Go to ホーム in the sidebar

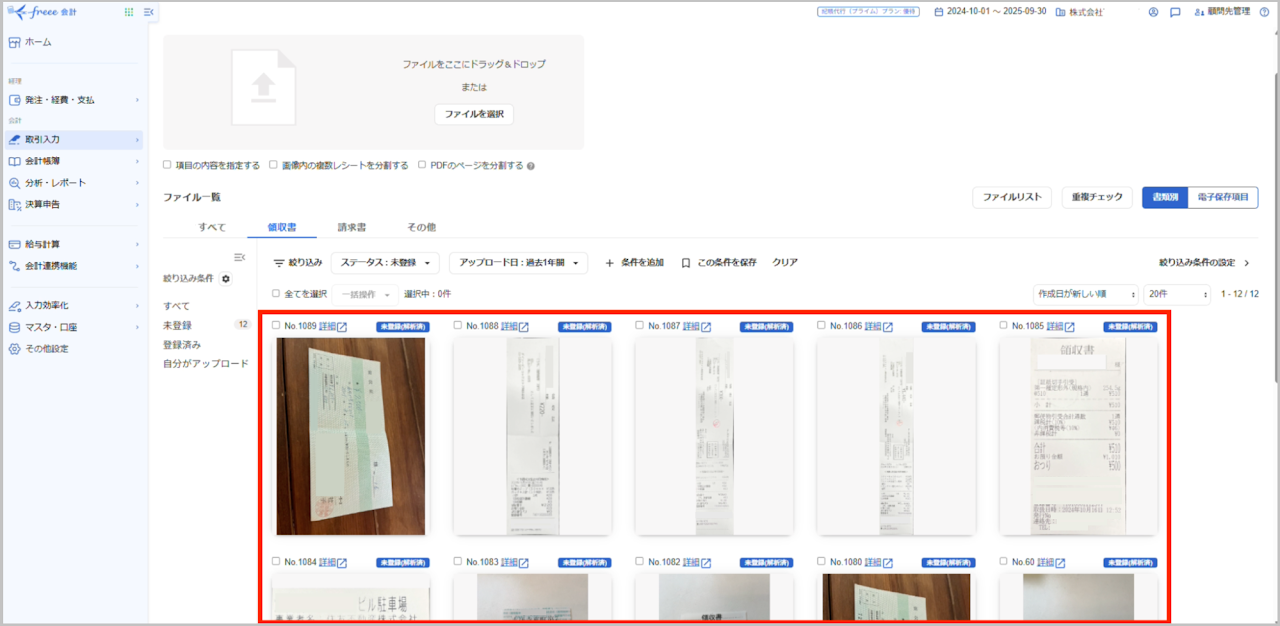point(38,42)
